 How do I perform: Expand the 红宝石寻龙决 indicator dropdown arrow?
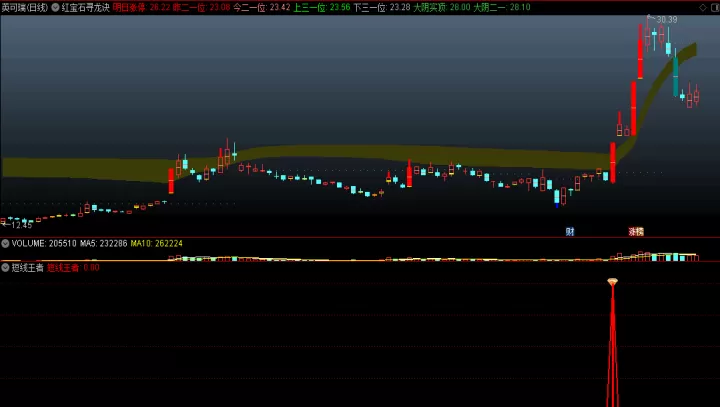tap(56, 7)
